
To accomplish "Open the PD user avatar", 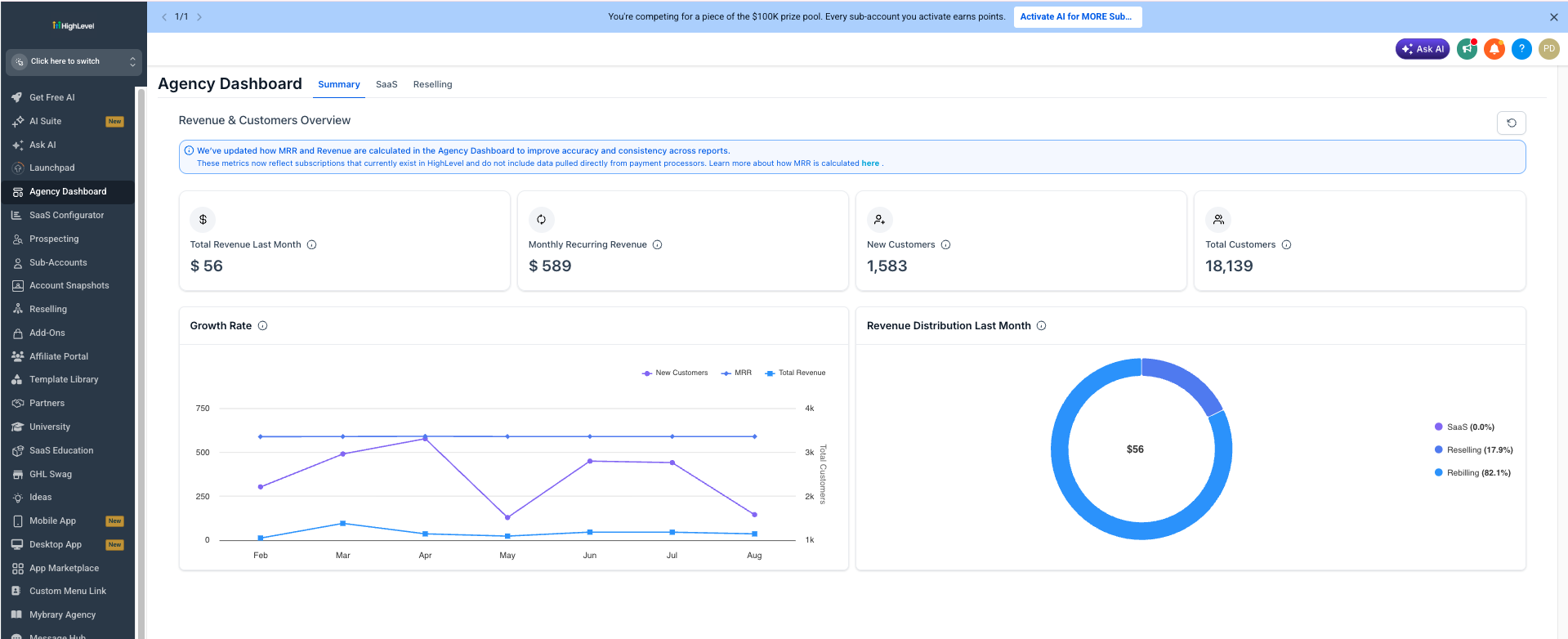I will [1549, 49].
